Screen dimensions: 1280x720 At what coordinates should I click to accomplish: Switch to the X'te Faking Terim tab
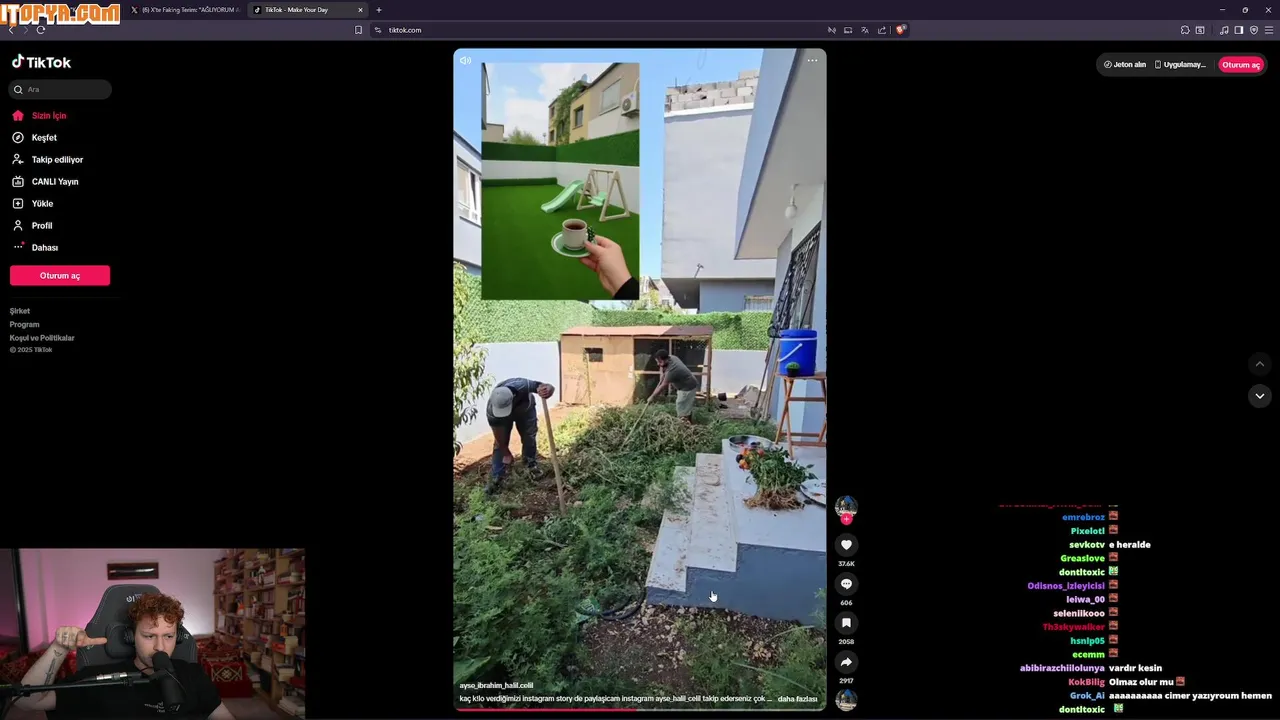185,10
